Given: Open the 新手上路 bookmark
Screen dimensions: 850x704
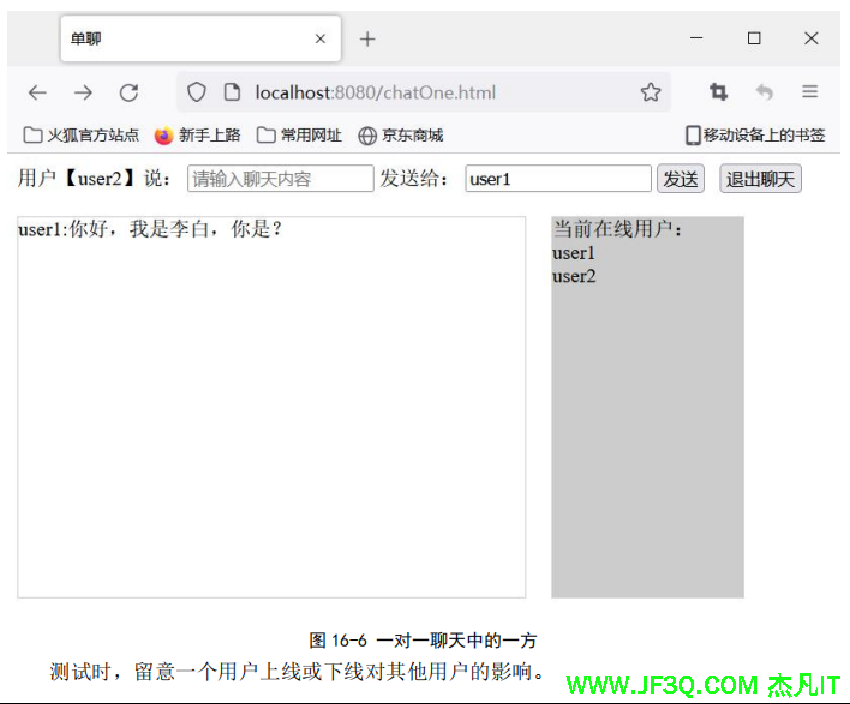Looking at the screenshot, I should coord(198,135).
